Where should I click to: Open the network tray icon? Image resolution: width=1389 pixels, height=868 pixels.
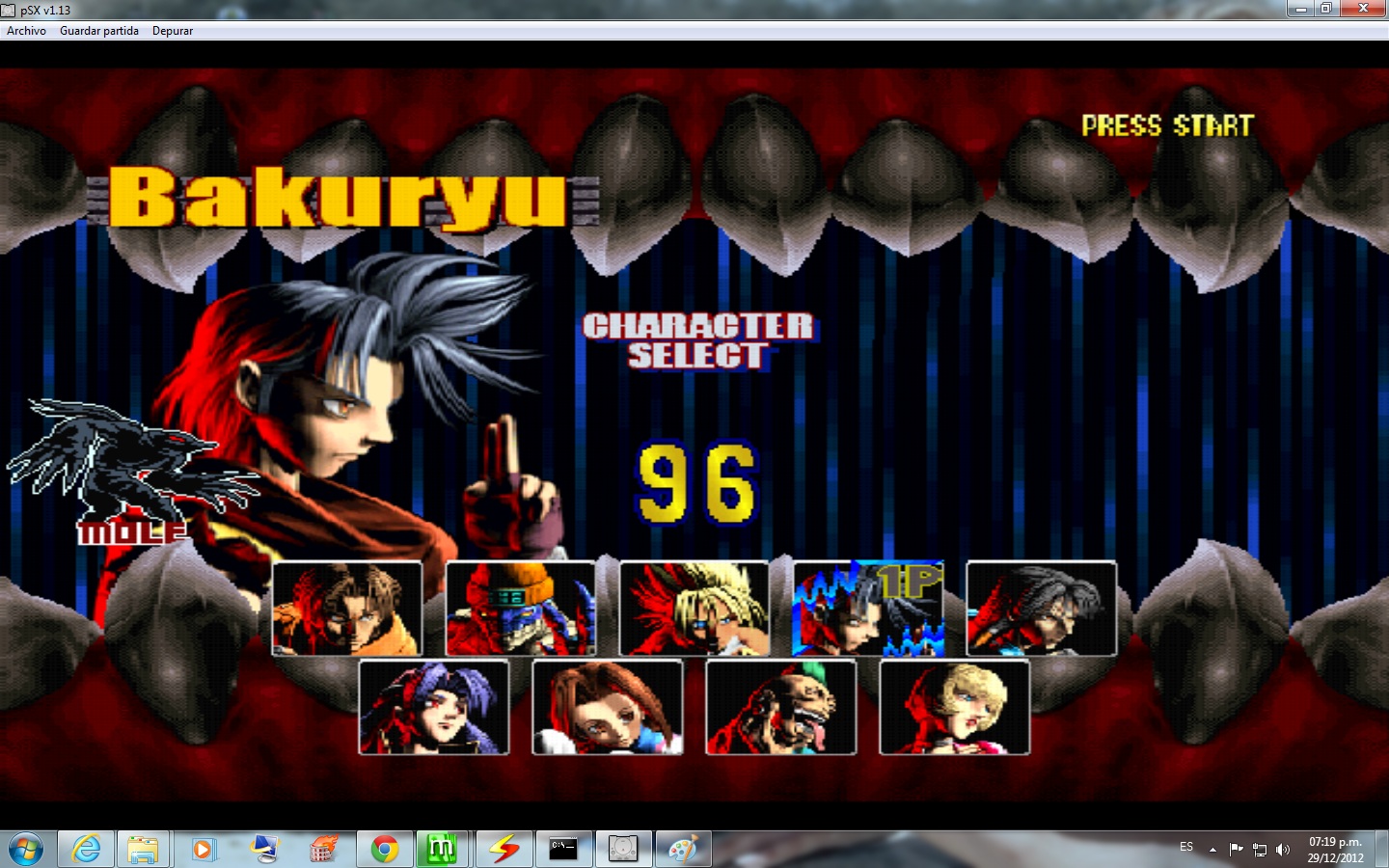tap(1260, 850)
